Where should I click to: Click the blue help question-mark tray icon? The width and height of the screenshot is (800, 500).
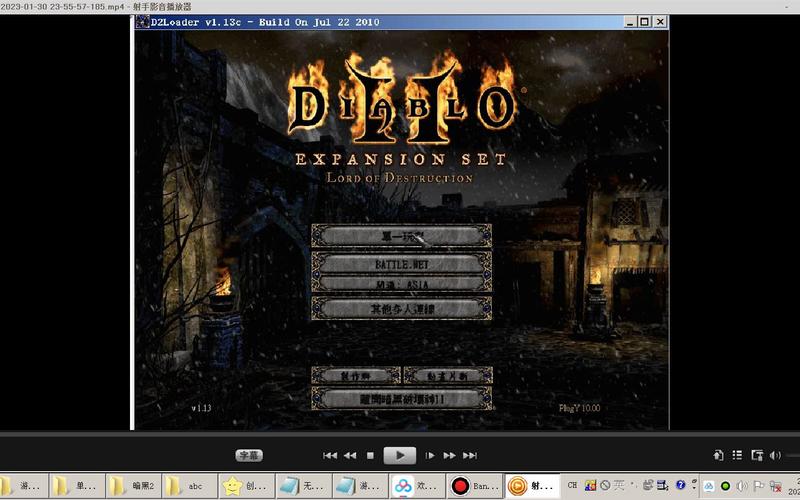tap(680, 485)
